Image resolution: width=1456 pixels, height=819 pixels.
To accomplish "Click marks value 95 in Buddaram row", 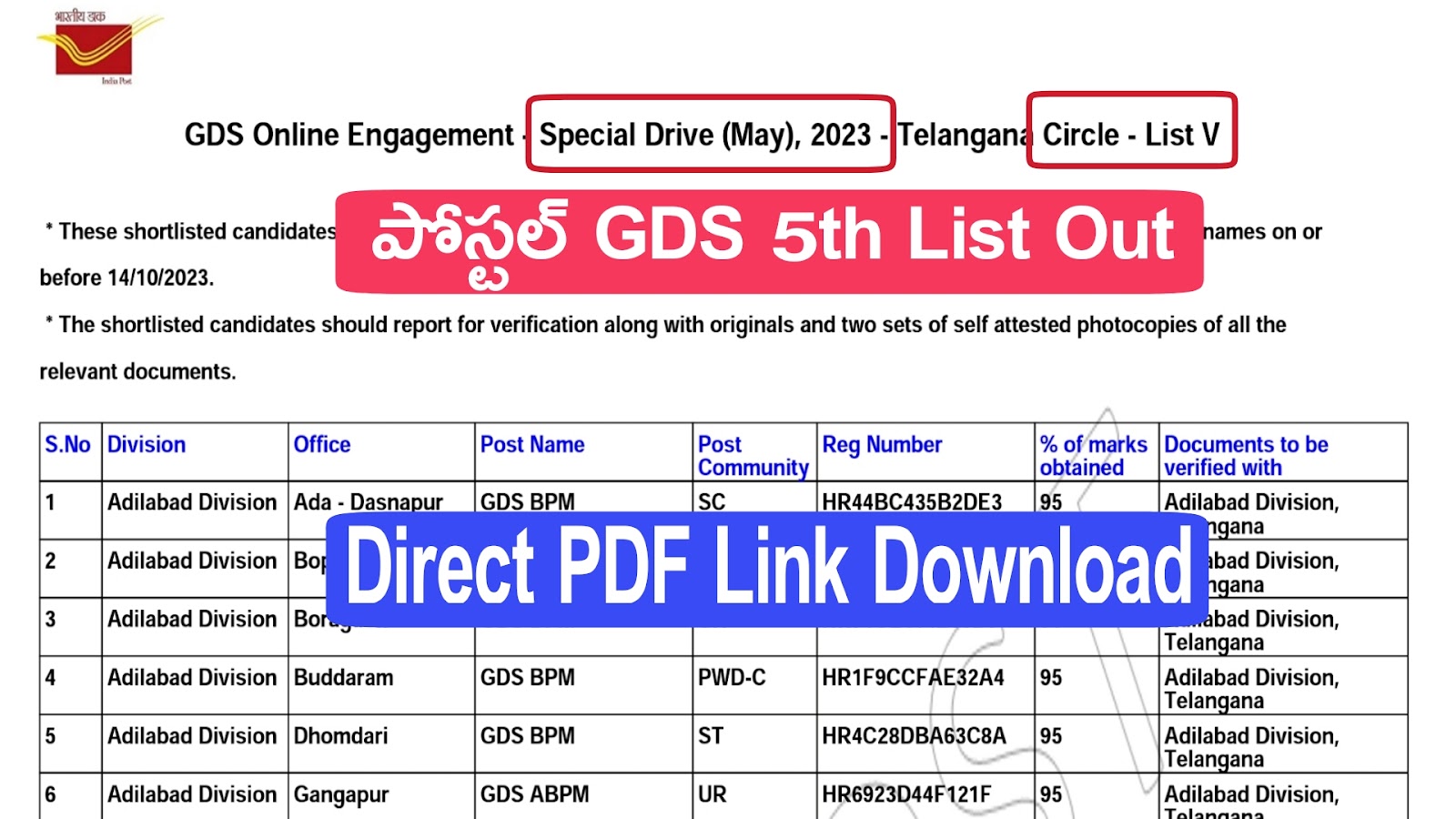I will 1051,677.
